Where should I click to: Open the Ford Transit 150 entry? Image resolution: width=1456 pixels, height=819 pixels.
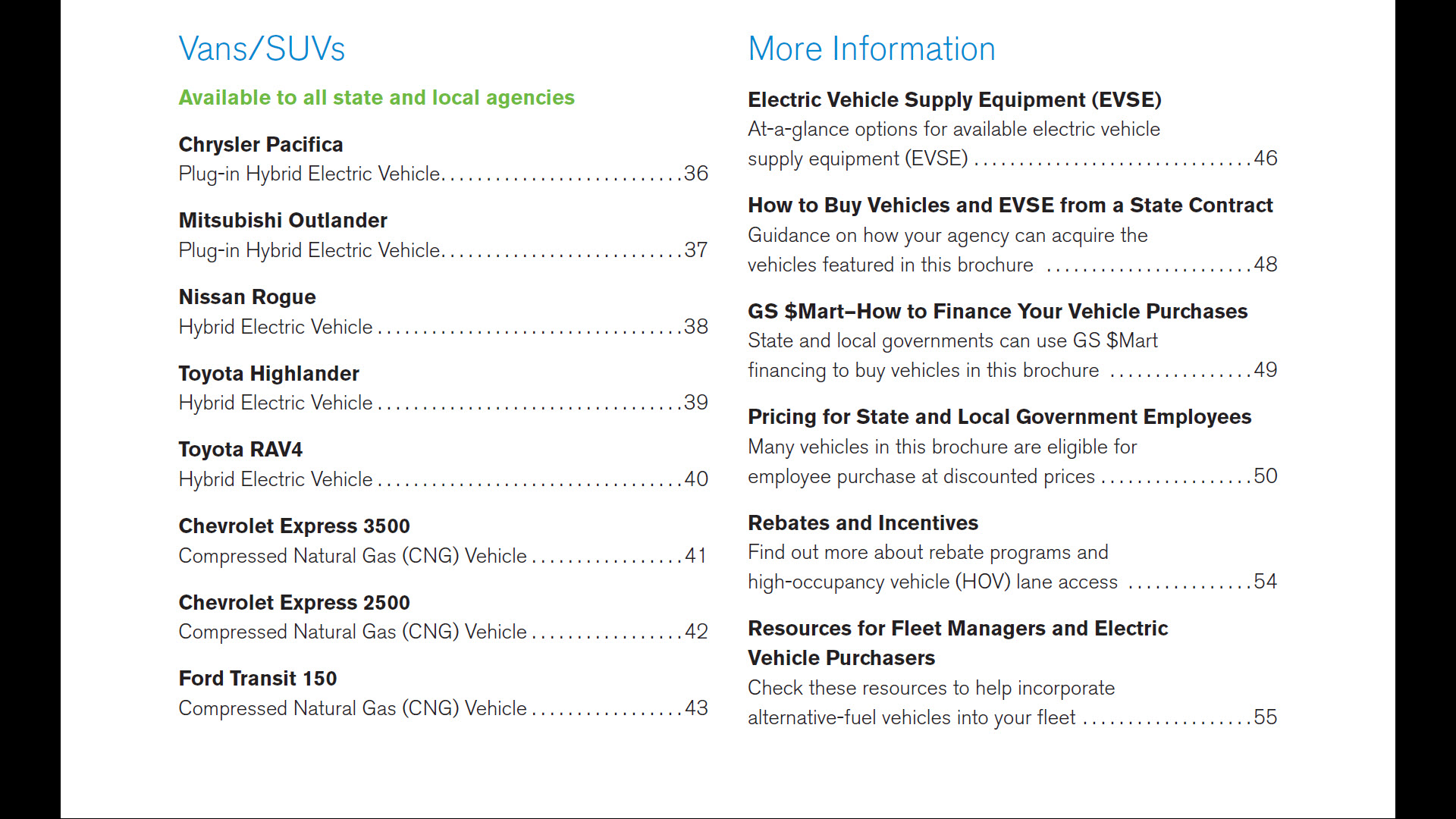click(258, 678)
